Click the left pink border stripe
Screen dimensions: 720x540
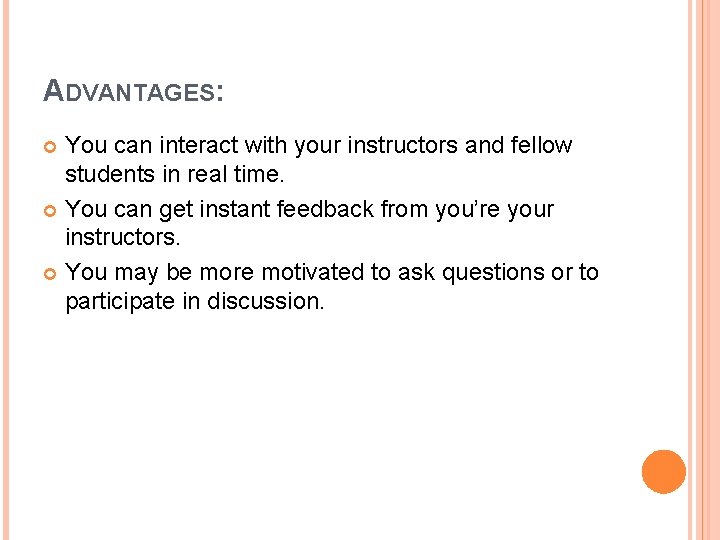click(6, 270)
